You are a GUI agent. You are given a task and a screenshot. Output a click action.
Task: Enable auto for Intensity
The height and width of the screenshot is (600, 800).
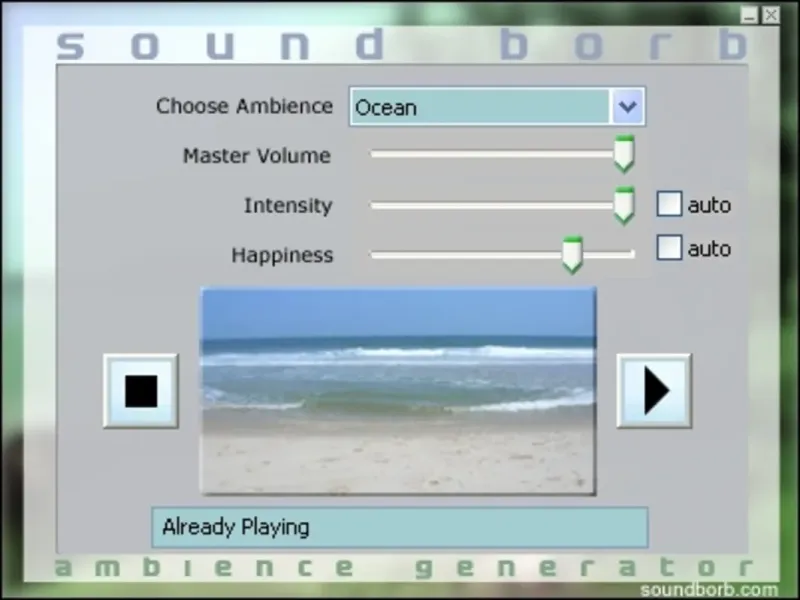(x=669, y=204)
